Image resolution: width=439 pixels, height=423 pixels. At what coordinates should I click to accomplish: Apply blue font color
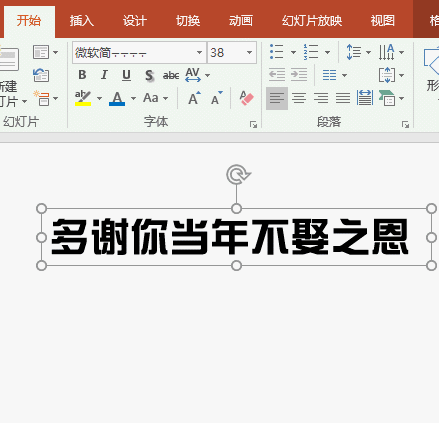117,99
